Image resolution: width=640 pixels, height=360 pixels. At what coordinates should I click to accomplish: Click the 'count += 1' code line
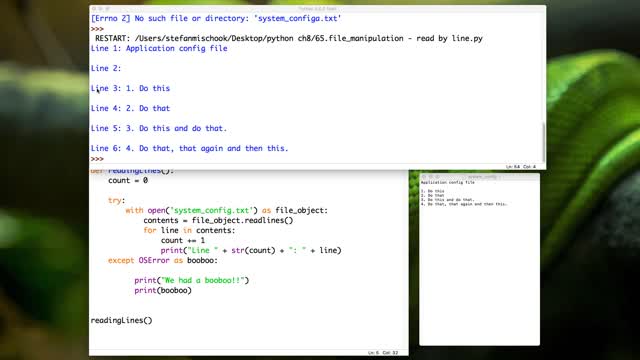coord(183,240)
